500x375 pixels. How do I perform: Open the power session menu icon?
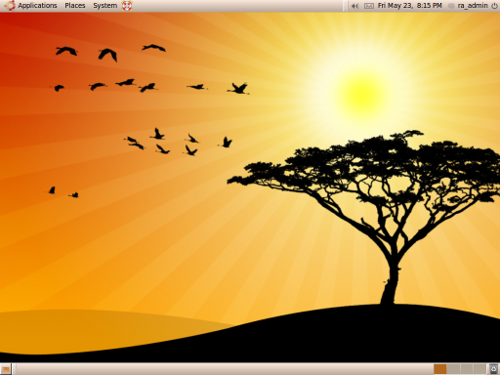coord(494,6)
